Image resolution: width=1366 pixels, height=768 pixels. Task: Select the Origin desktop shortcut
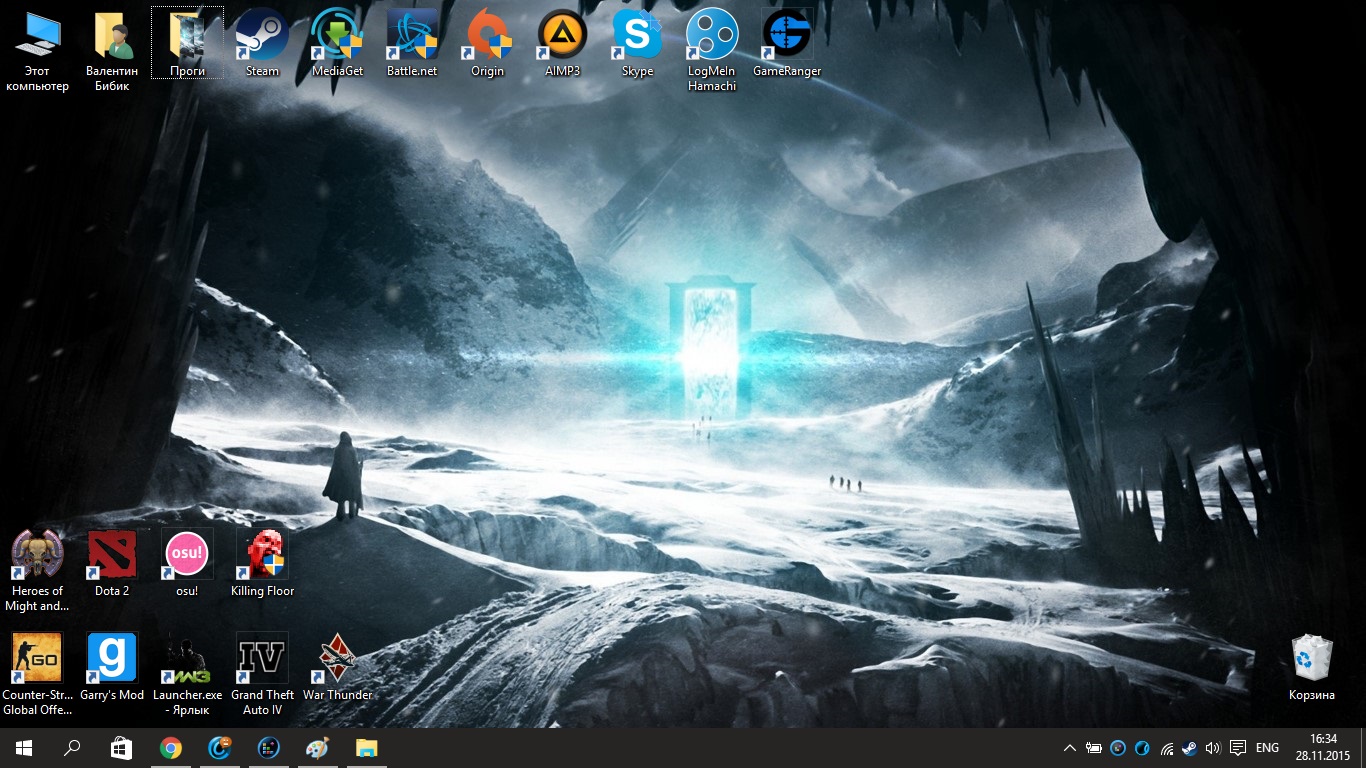click(x=487, y=43)
